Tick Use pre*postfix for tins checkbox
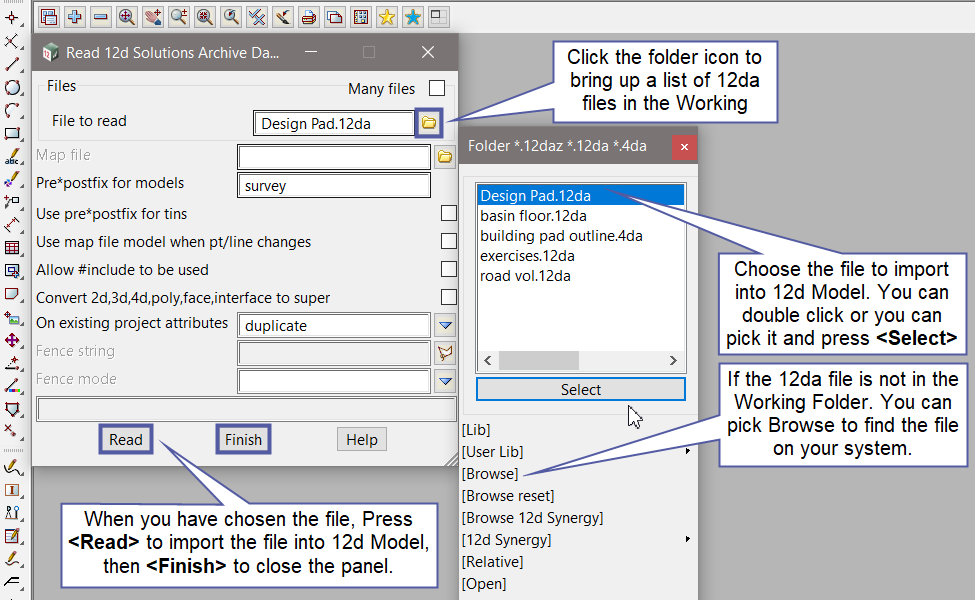 449,213
